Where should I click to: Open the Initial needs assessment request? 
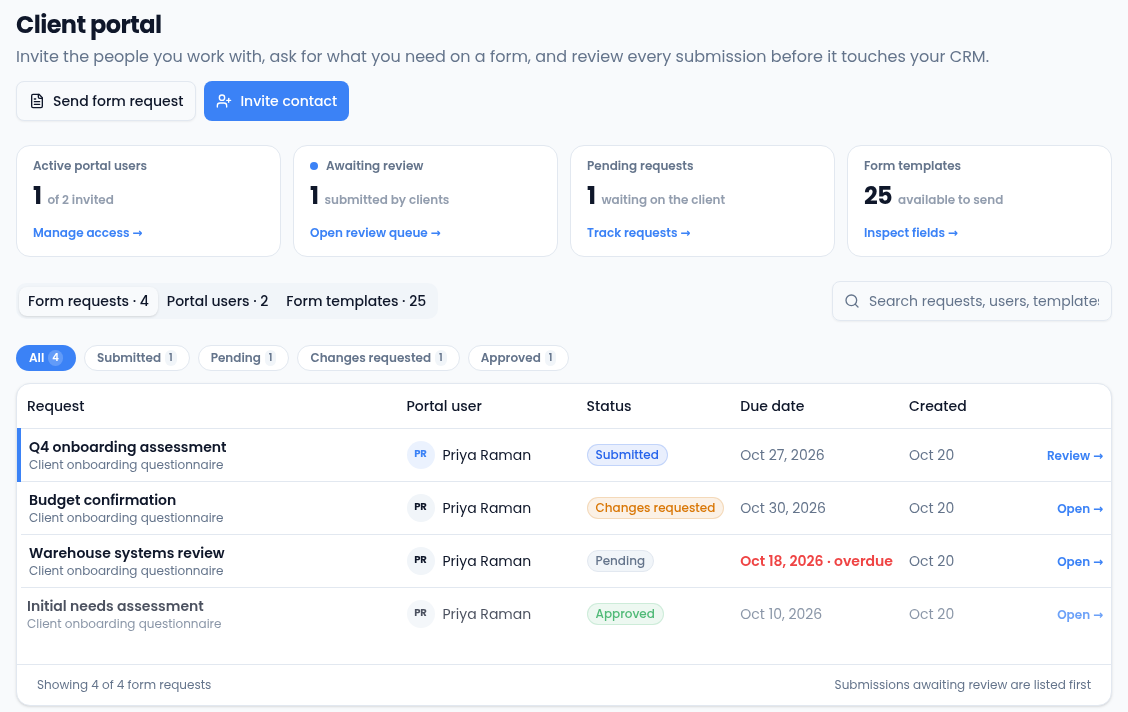tap(1080, 615)
